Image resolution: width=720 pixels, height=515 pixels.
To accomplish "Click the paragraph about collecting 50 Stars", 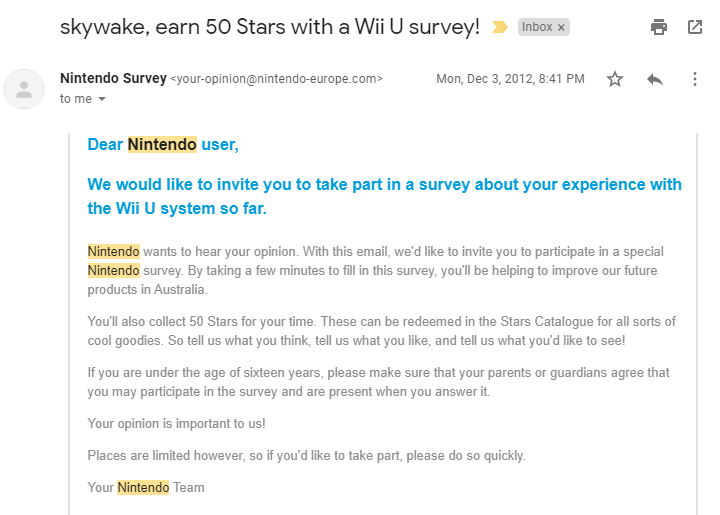I will pyautogui.click(x=381, y=330).
